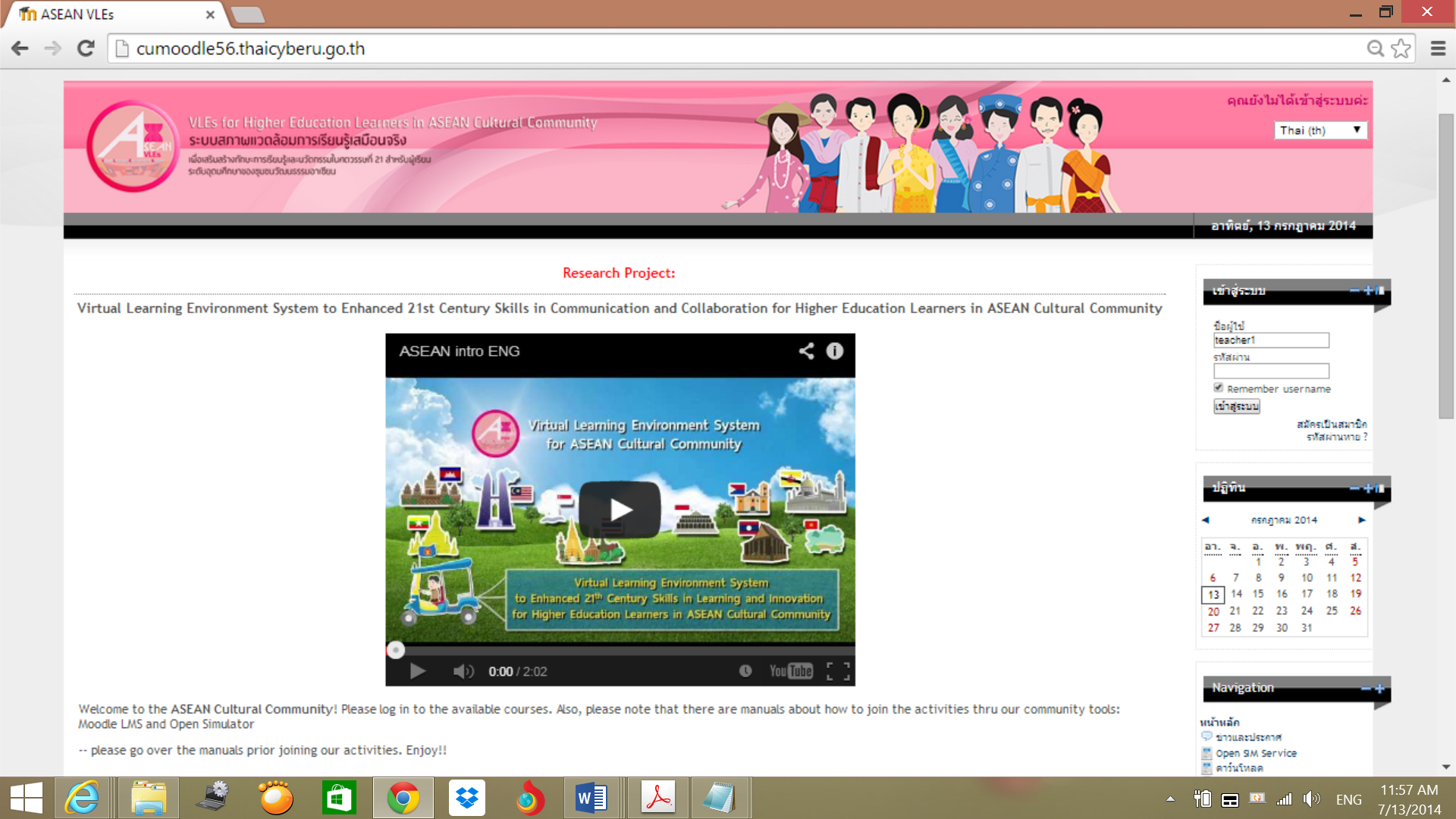This screenshot has width=1456, height=819.
Task: Mute the video volume speaker
Action: coord(463,671)
